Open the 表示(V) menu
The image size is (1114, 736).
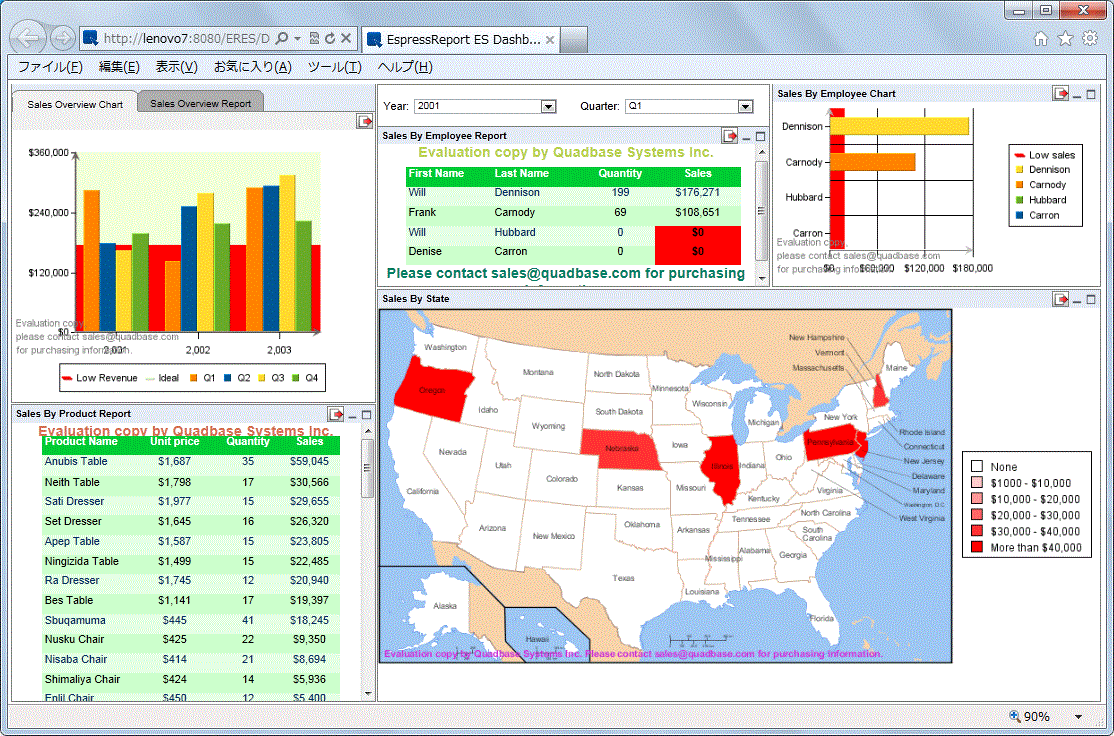pos(176,67)
